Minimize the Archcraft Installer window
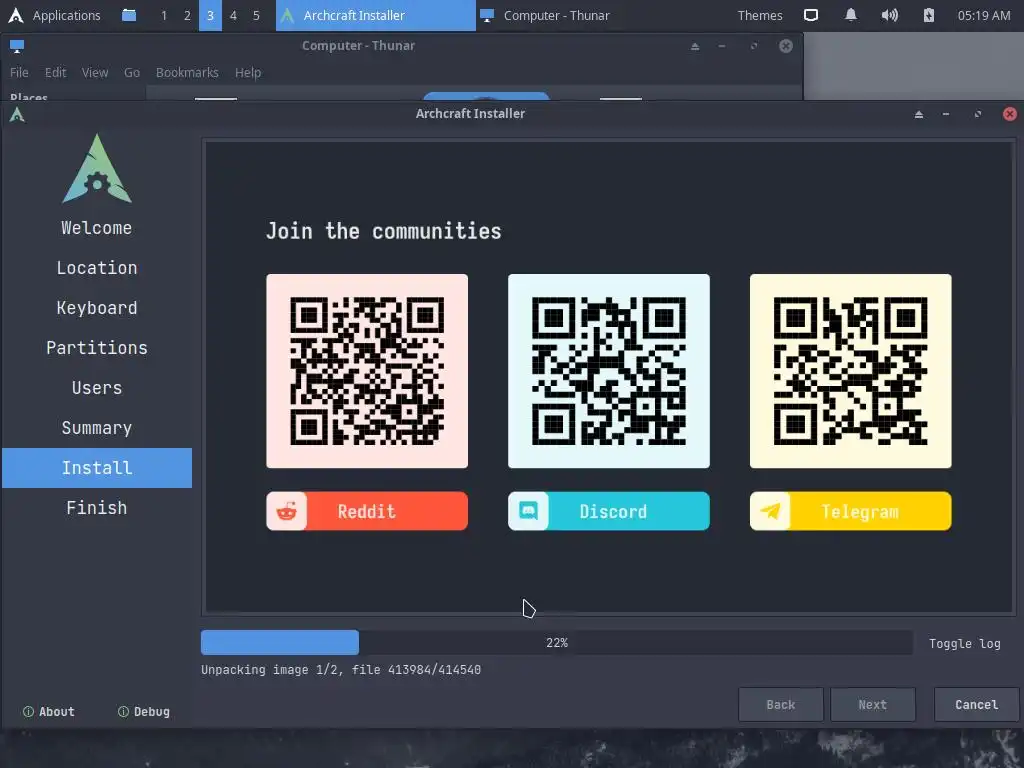 (x=946, y=114)
